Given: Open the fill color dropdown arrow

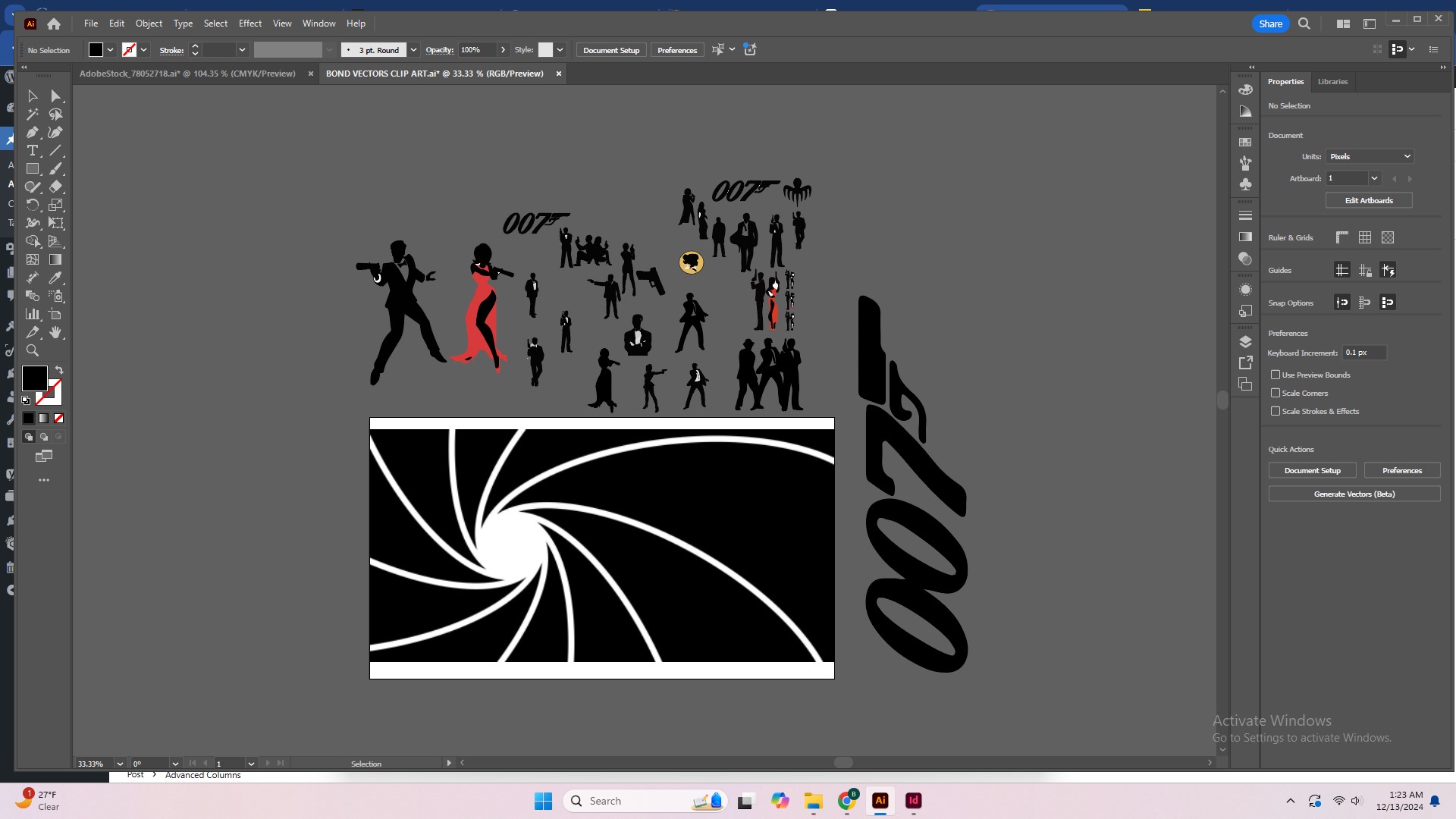Looking at the screenshot, I should [x=111, y=50].
